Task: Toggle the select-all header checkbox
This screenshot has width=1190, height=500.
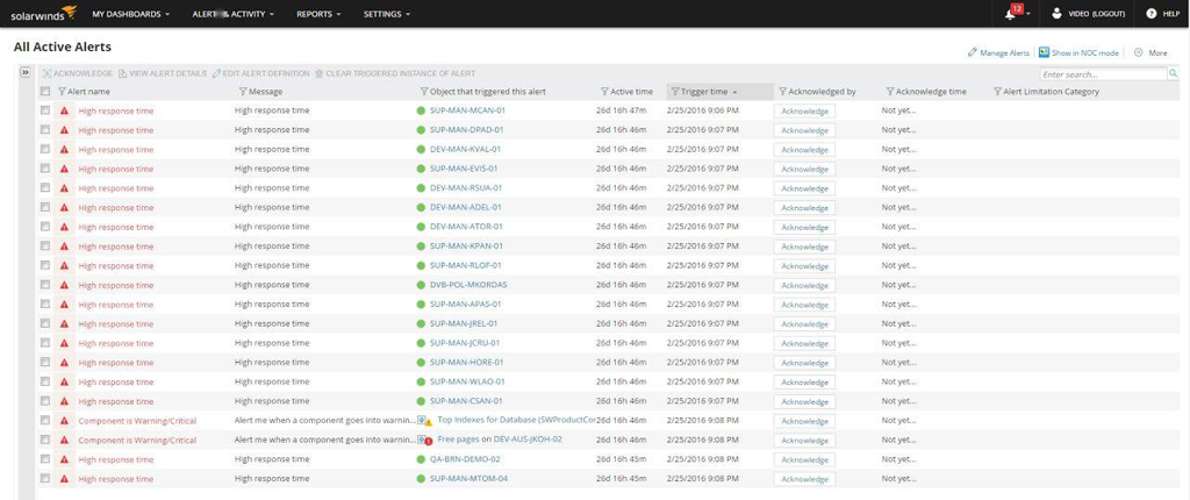Action: point(46,91)
